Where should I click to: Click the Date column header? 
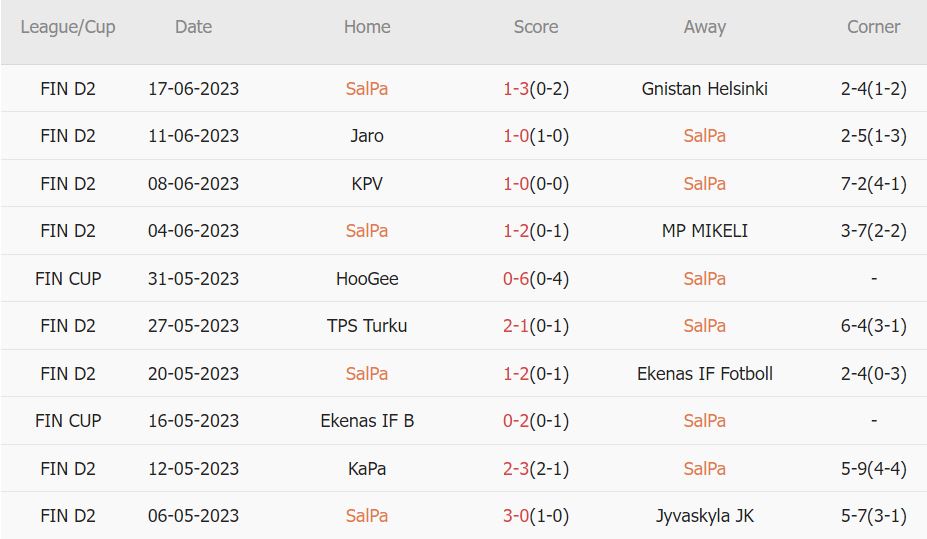click(193, 27)
